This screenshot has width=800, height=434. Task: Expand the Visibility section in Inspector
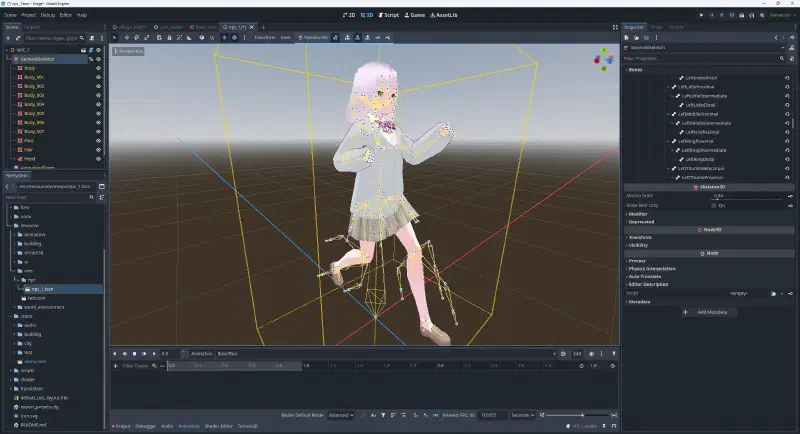(638, 245)
